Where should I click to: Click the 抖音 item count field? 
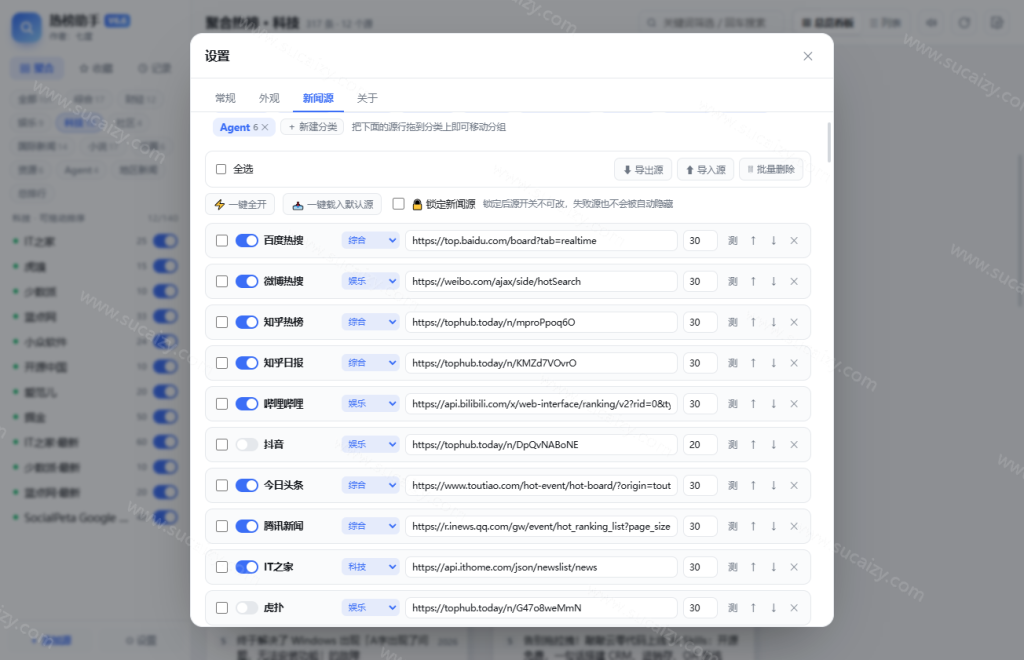(700, 445)
